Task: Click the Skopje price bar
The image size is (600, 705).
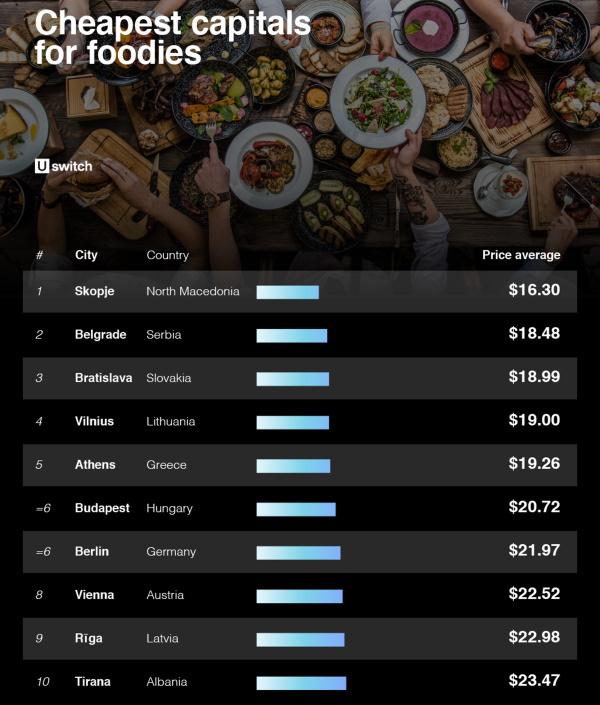Action: (287, 292)
